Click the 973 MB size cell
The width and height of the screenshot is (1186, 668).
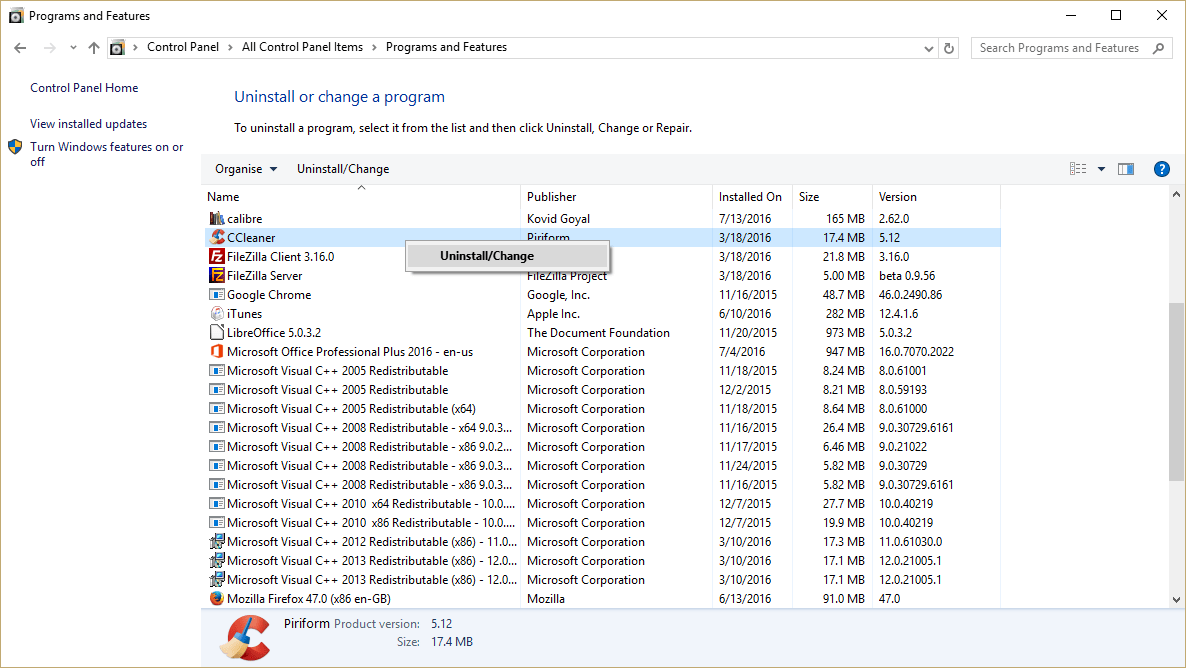point(845,333)
